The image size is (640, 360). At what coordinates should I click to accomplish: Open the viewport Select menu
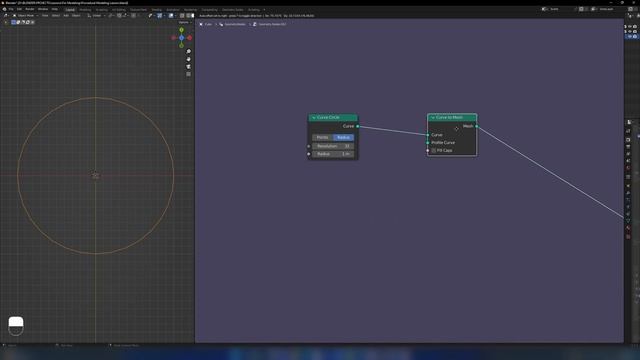pyautogui.click(x=56, y=16)
